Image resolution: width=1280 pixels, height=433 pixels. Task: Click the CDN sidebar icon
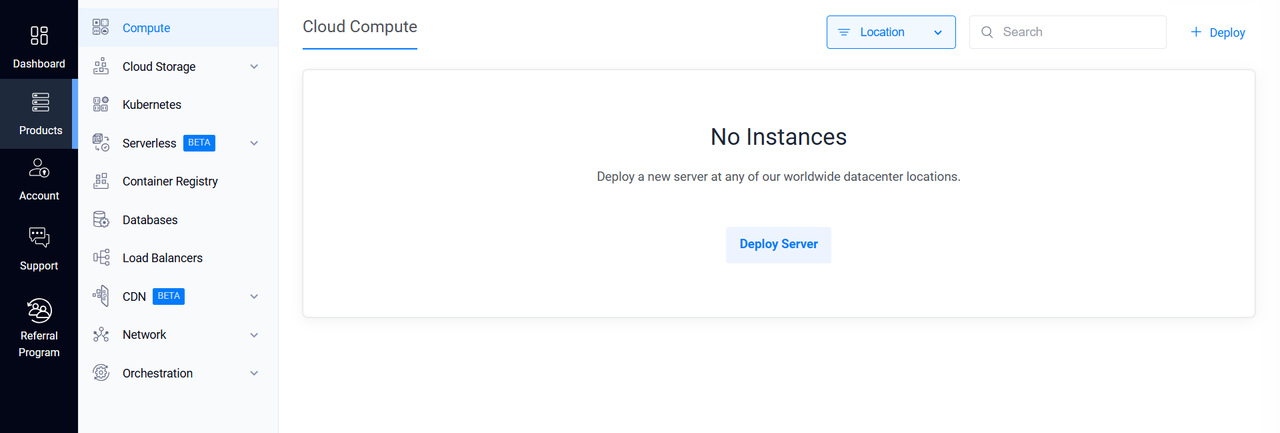[x=101, y=296]
